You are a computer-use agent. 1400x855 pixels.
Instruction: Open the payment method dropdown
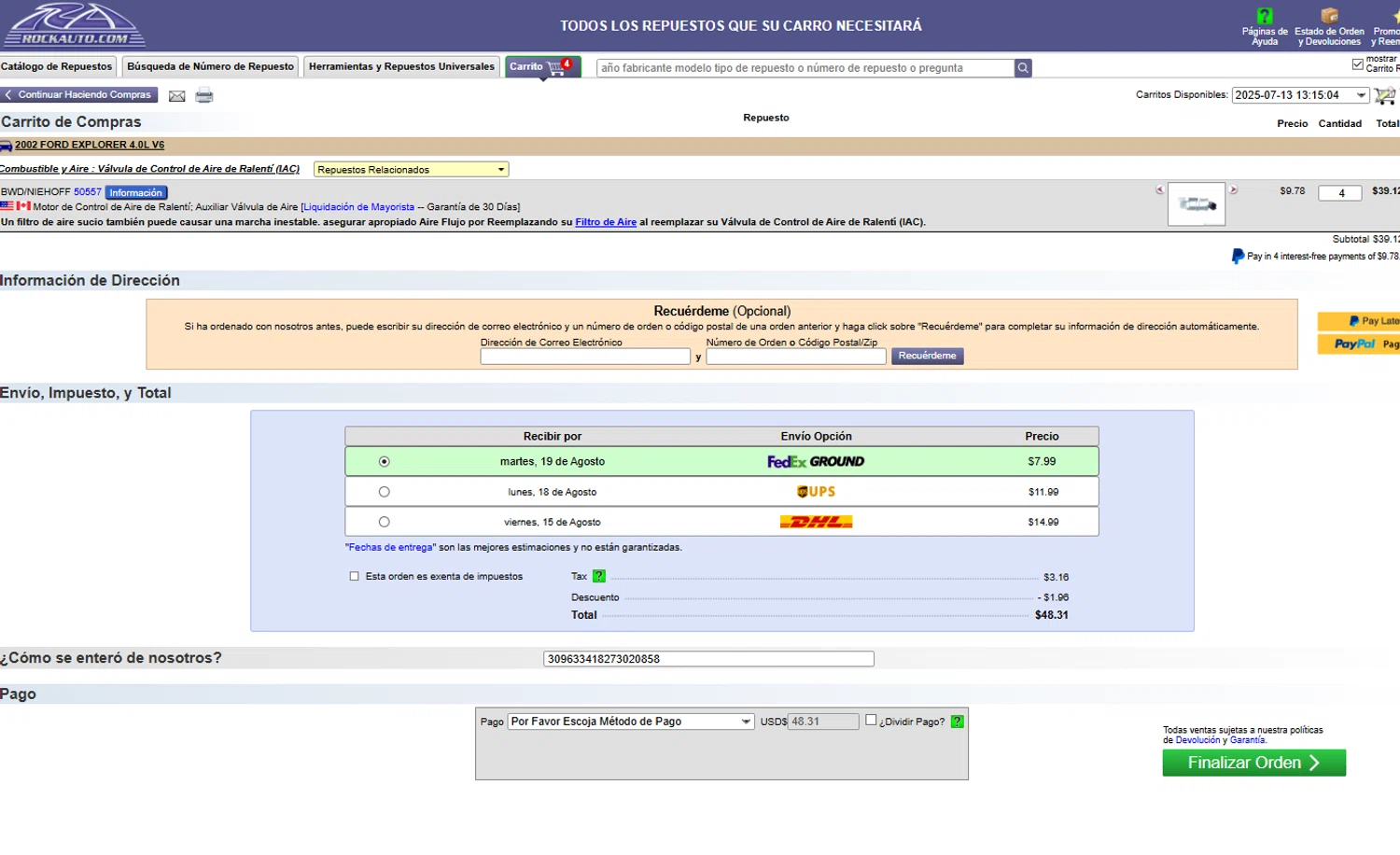(x=630, y=722)
